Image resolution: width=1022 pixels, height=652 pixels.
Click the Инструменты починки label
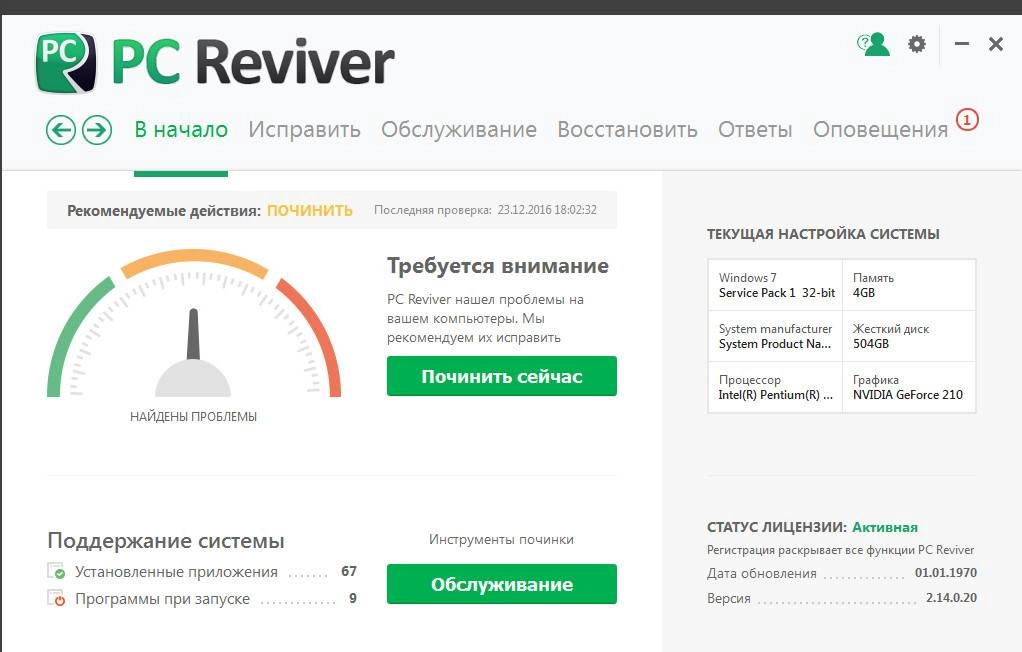[x=501, y=539]
